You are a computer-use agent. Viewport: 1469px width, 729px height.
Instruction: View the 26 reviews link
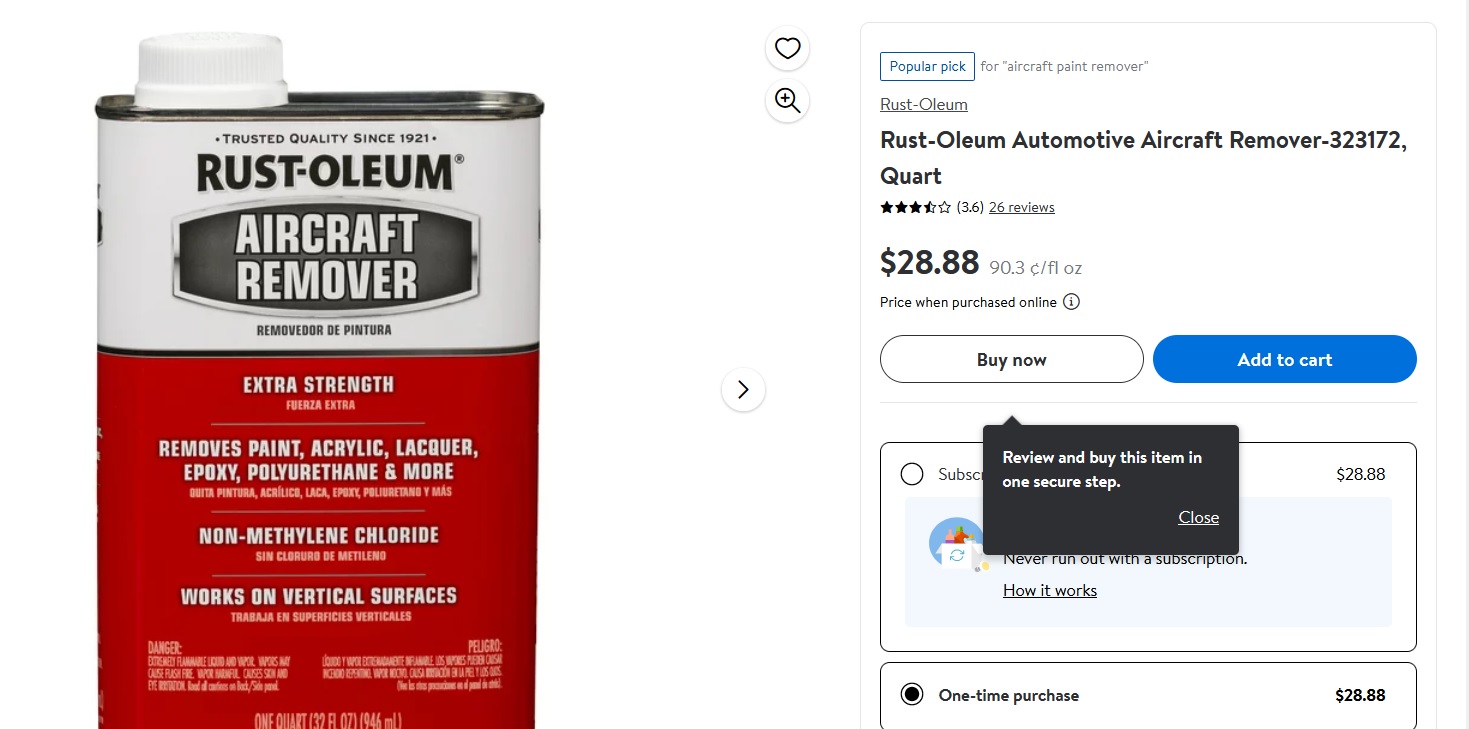(1021, 208)
